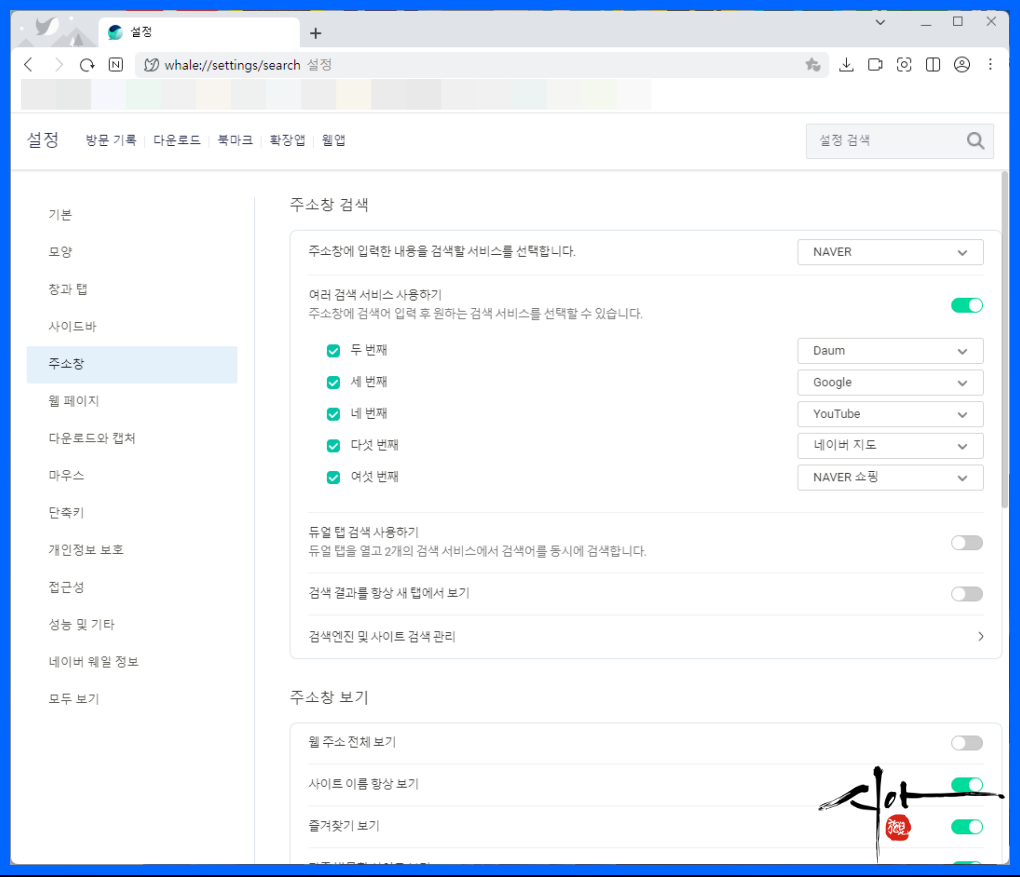Uncheck the 네 번째 checkbox
The image size is (1020, 877).
(x=333, y=414)
